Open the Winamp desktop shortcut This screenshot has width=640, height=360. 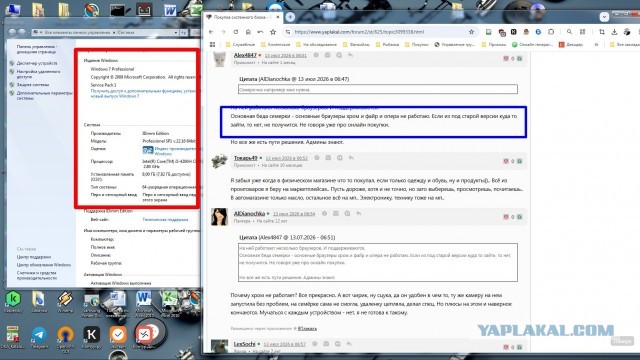click(65, 302)
